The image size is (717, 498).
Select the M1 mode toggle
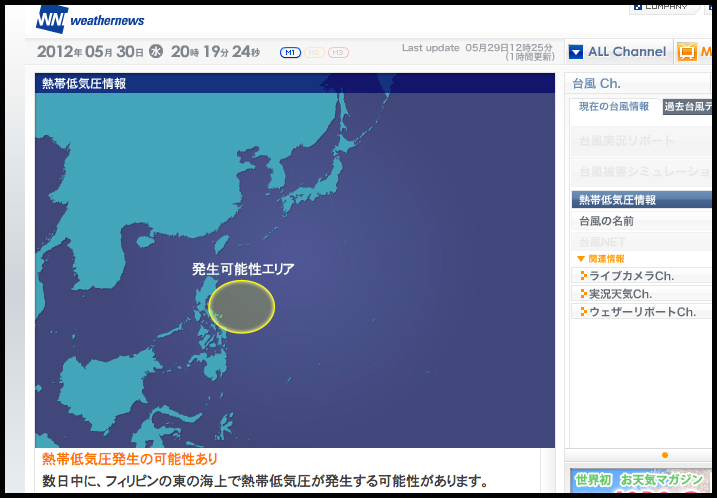pyautogui.click(x=290, y=53)
